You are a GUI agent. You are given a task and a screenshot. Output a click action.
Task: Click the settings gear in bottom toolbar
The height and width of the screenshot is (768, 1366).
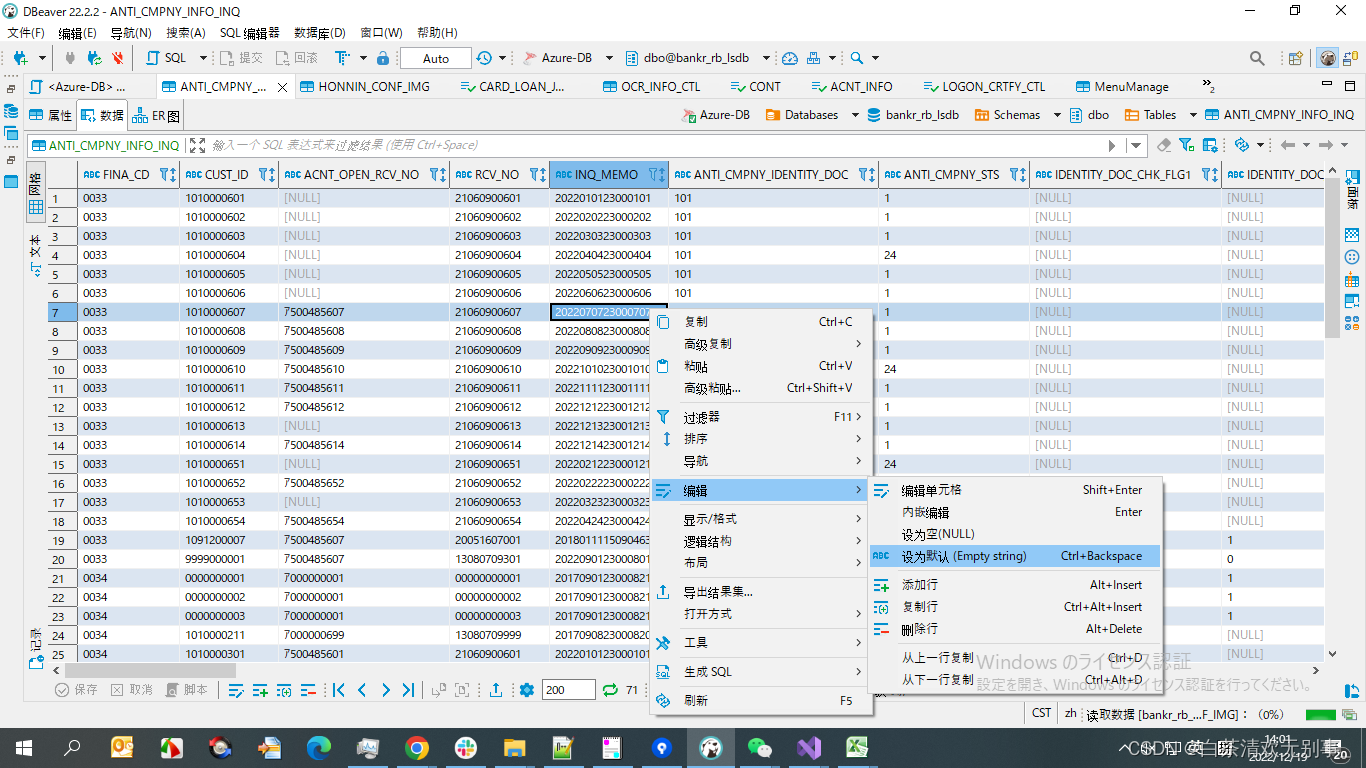click(527, 690)
